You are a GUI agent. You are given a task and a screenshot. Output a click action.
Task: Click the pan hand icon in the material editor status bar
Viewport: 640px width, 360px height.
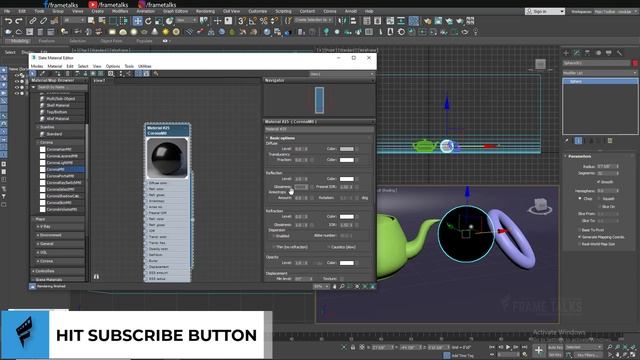click(335, 287)
